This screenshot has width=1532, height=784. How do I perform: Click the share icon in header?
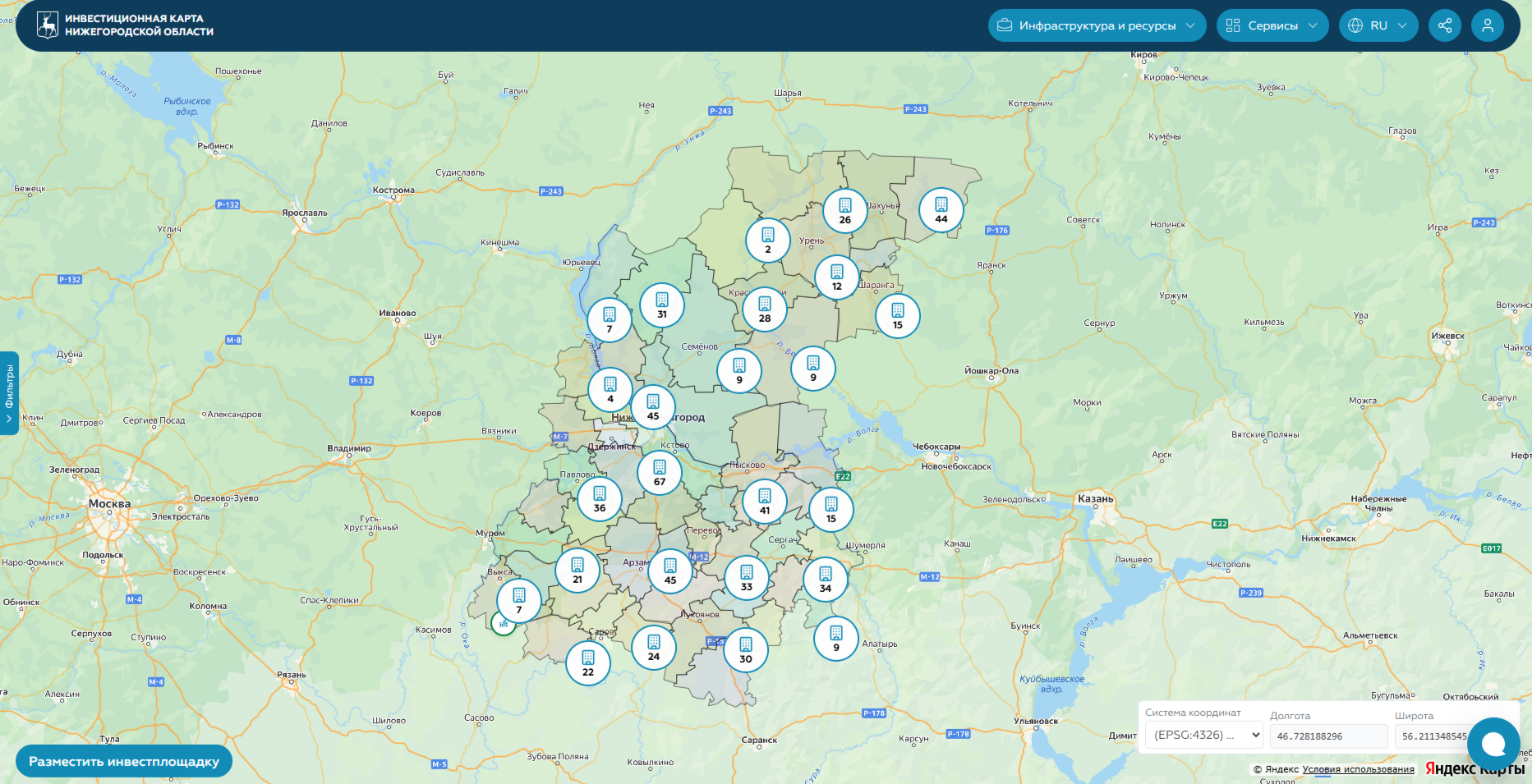[x=1445, y=25]
